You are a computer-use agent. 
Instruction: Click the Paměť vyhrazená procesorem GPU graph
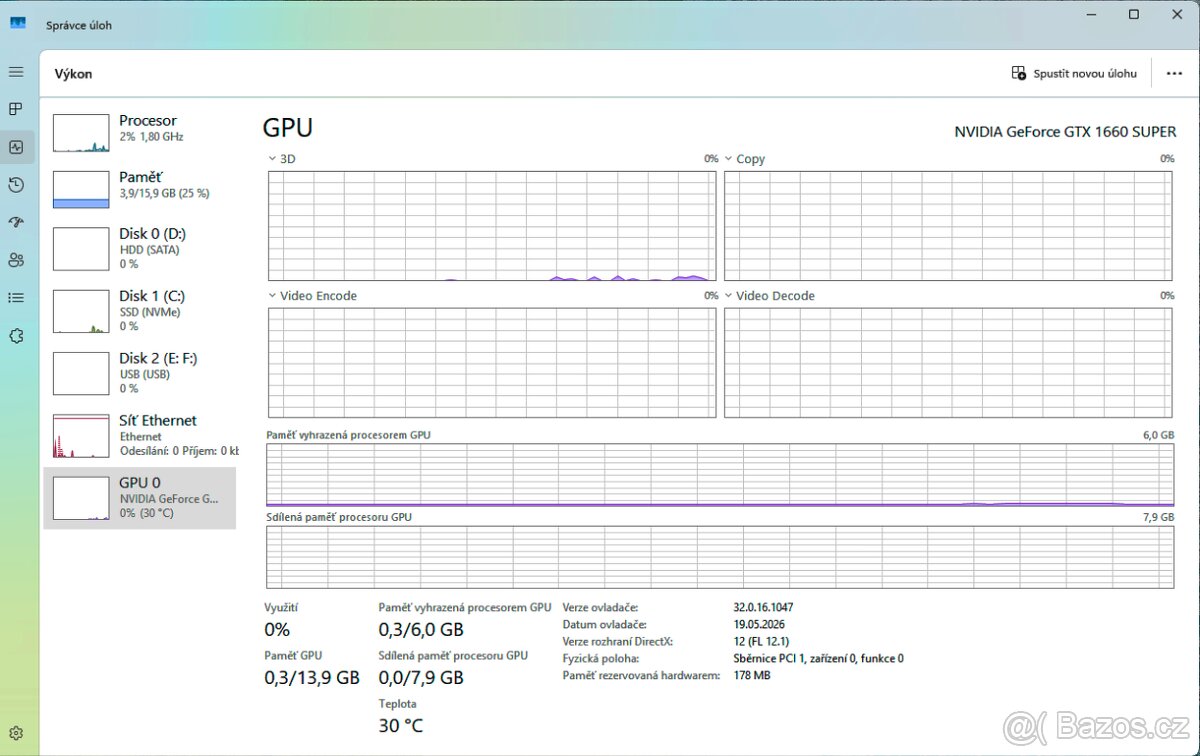point(720,476)
